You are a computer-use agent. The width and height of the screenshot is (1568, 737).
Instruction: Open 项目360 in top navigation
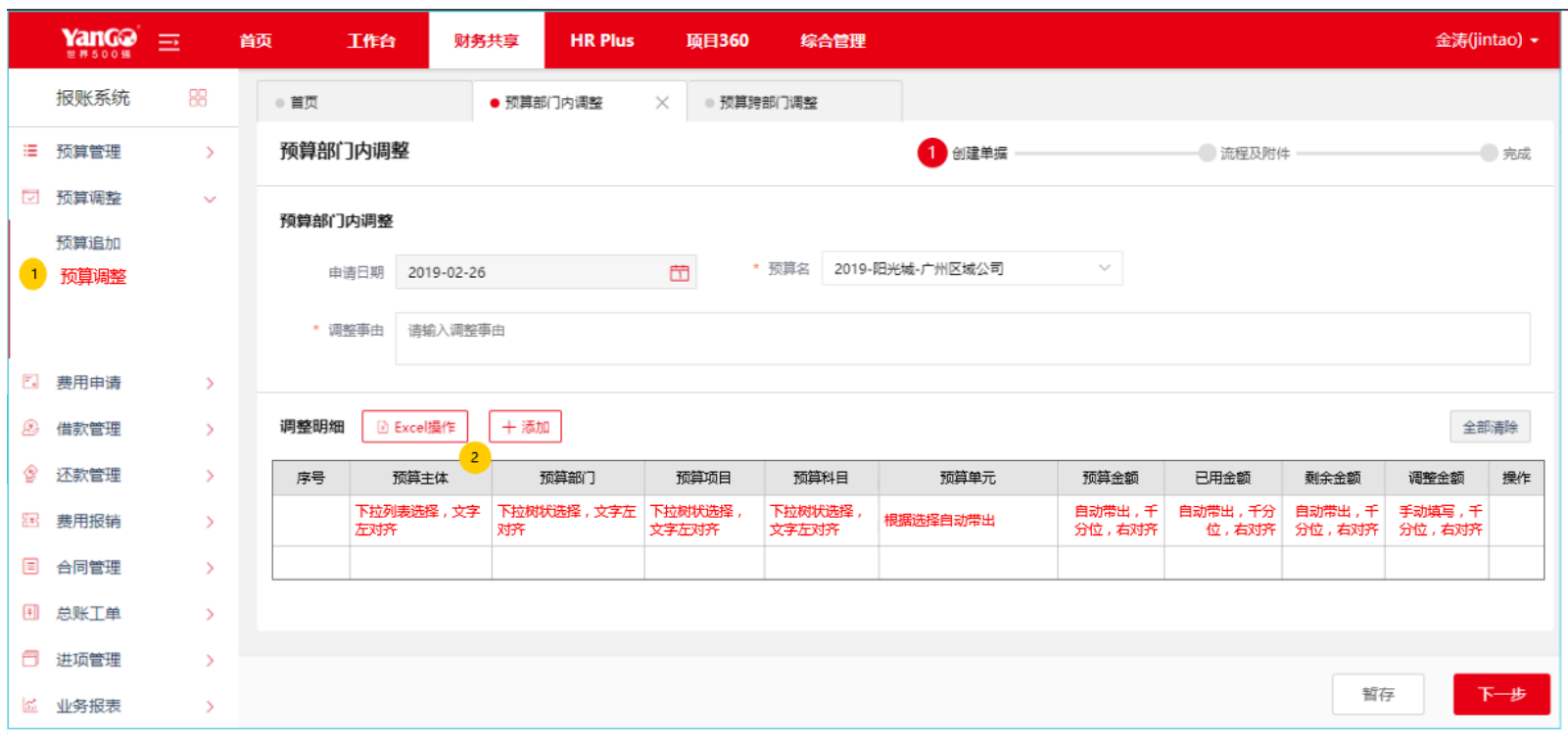point(717,41)
